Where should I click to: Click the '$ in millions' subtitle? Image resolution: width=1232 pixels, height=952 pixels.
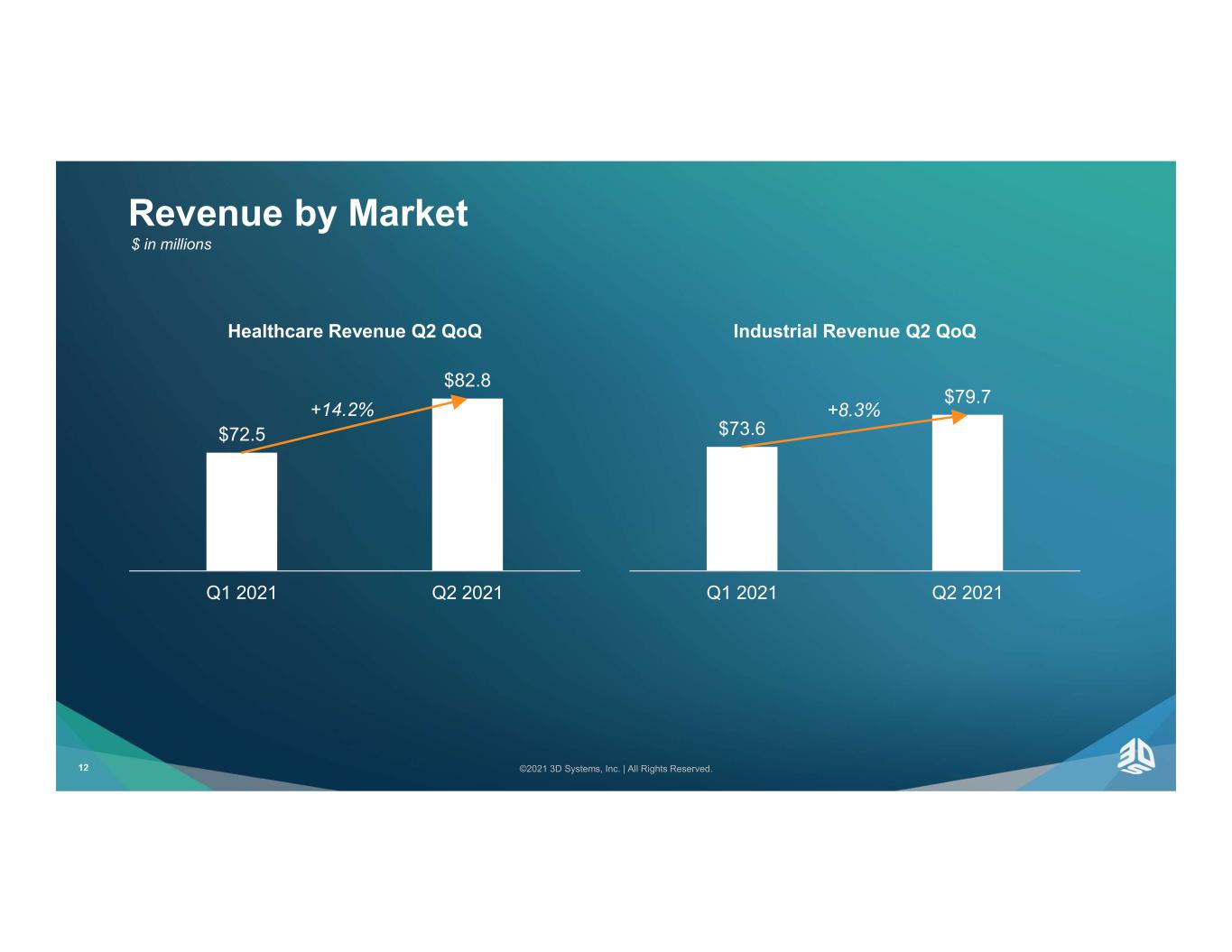tap(171, 245)
